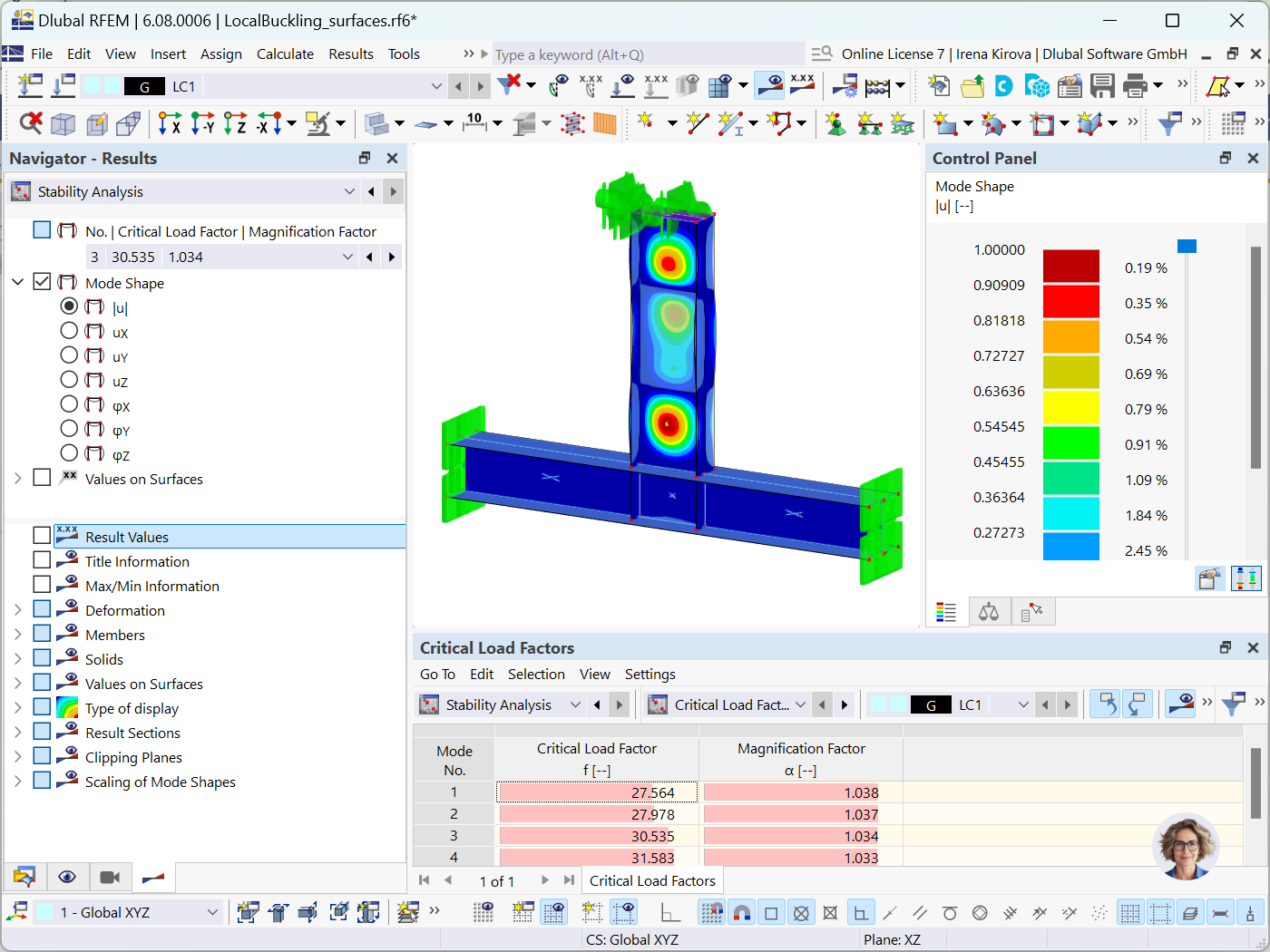The image size is (1270, 952).
Task: Check the Result Values checkbox
Action: 41,535
